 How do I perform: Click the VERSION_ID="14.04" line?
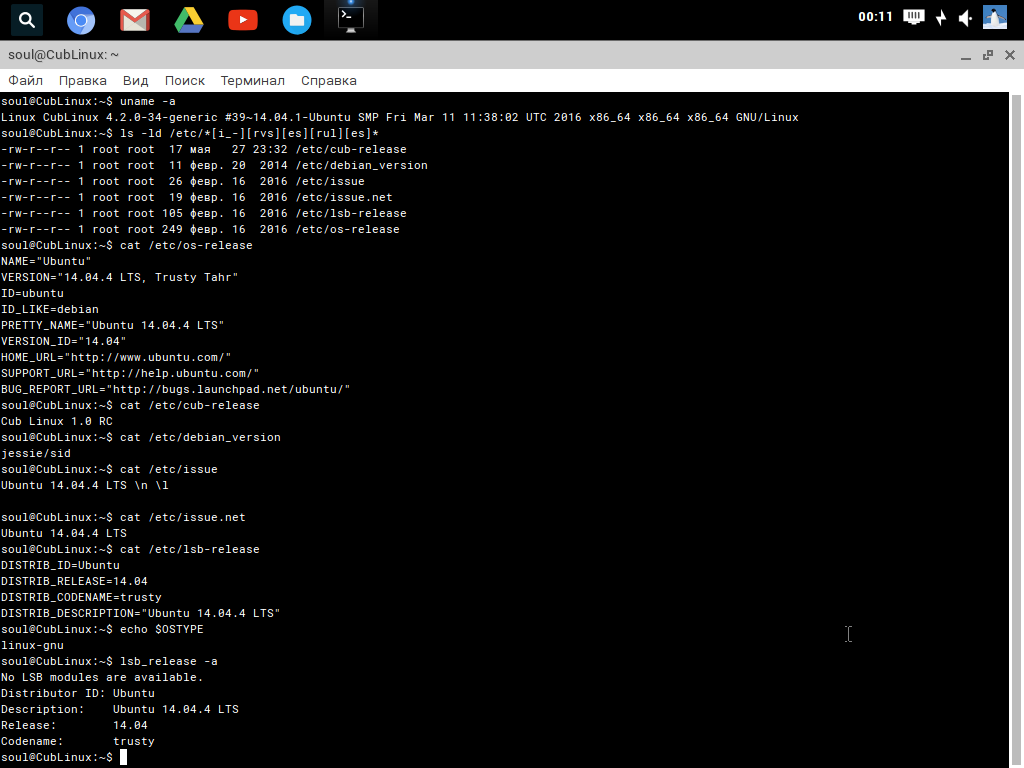point(63,341)
